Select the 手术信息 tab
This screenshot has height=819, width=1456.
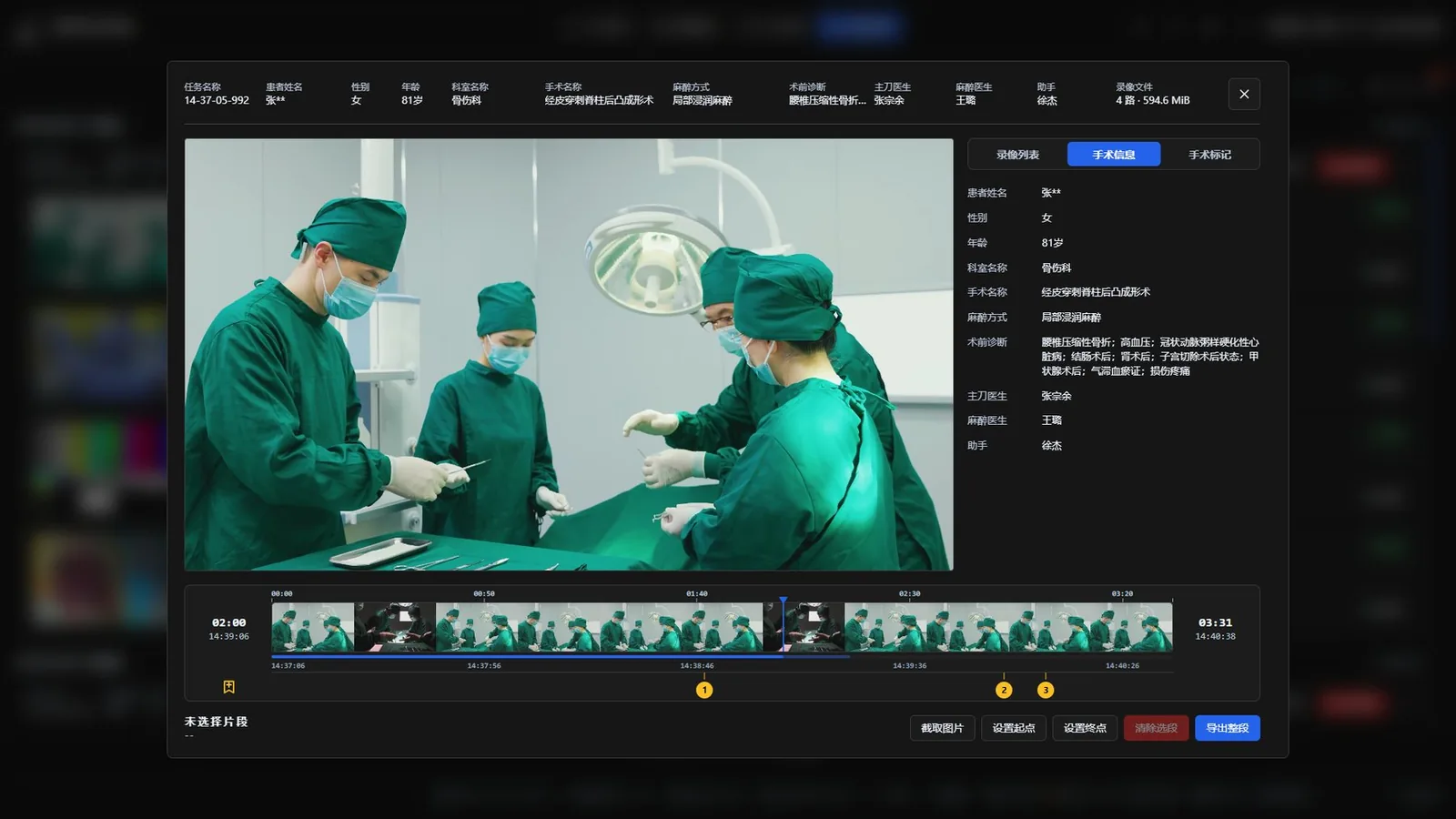(1114, 155)
